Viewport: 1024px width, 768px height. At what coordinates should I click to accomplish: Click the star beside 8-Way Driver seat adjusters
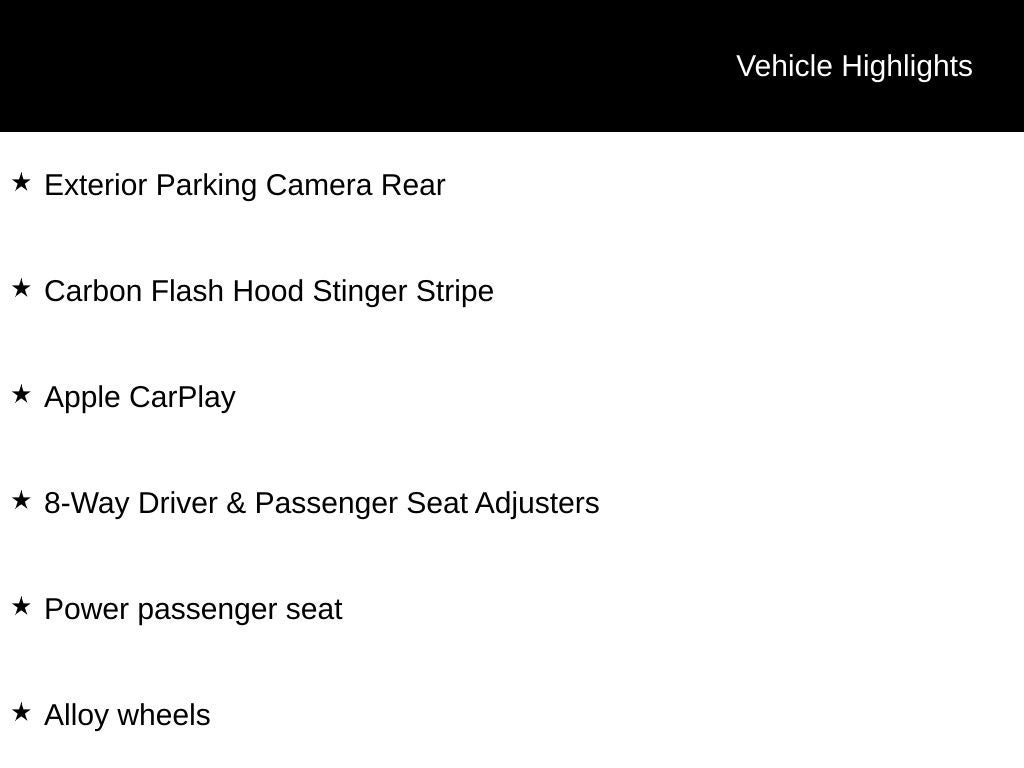pos(21,501)
